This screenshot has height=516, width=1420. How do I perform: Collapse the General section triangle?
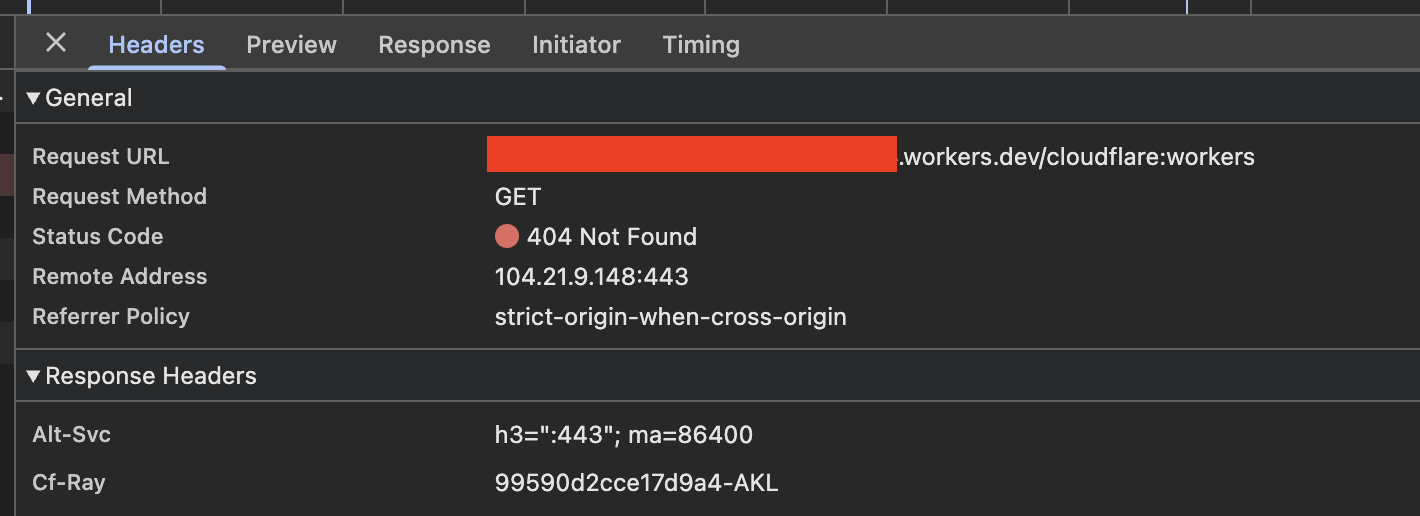tap(33, 98)
